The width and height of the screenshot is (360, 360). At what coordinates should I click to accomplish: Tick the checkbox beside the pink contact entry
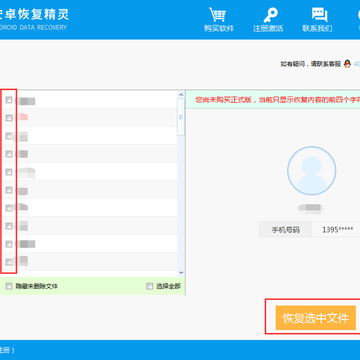click(9, 118)
